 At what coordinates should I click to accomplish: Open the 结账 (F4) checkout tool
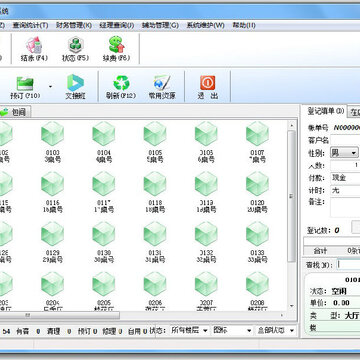(34, 49)
